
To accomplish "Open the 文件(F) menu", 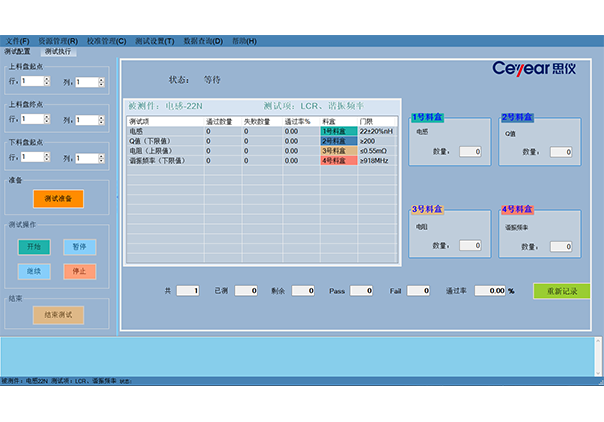I will click(19, 41).
